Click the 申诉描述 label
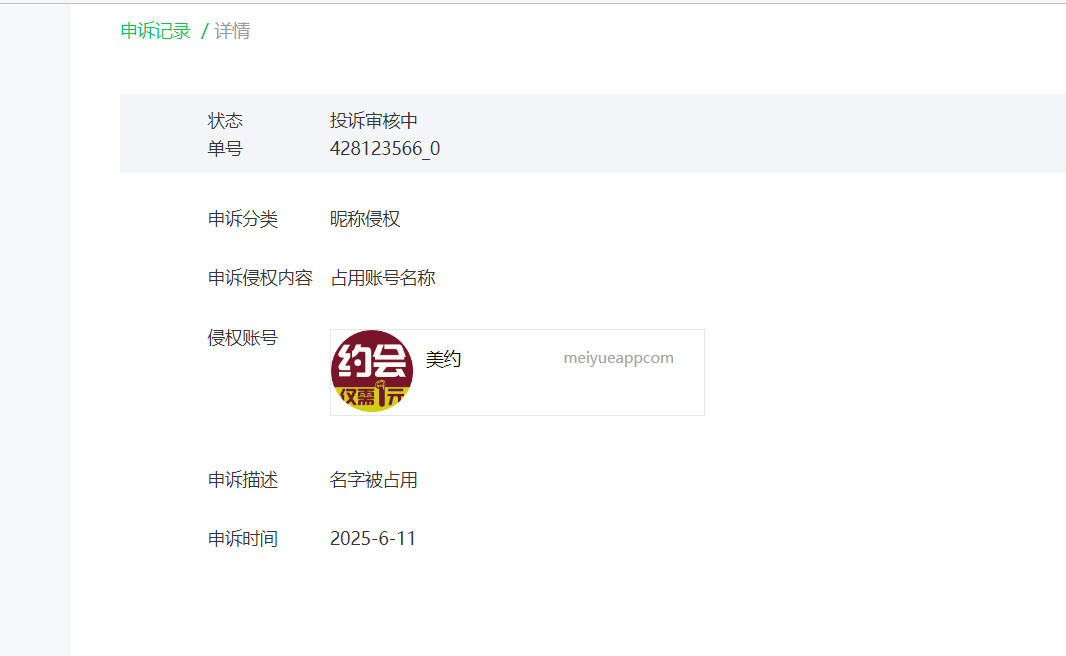Image resolution: width=1066 pixels, height=656 pixels. 243,480
